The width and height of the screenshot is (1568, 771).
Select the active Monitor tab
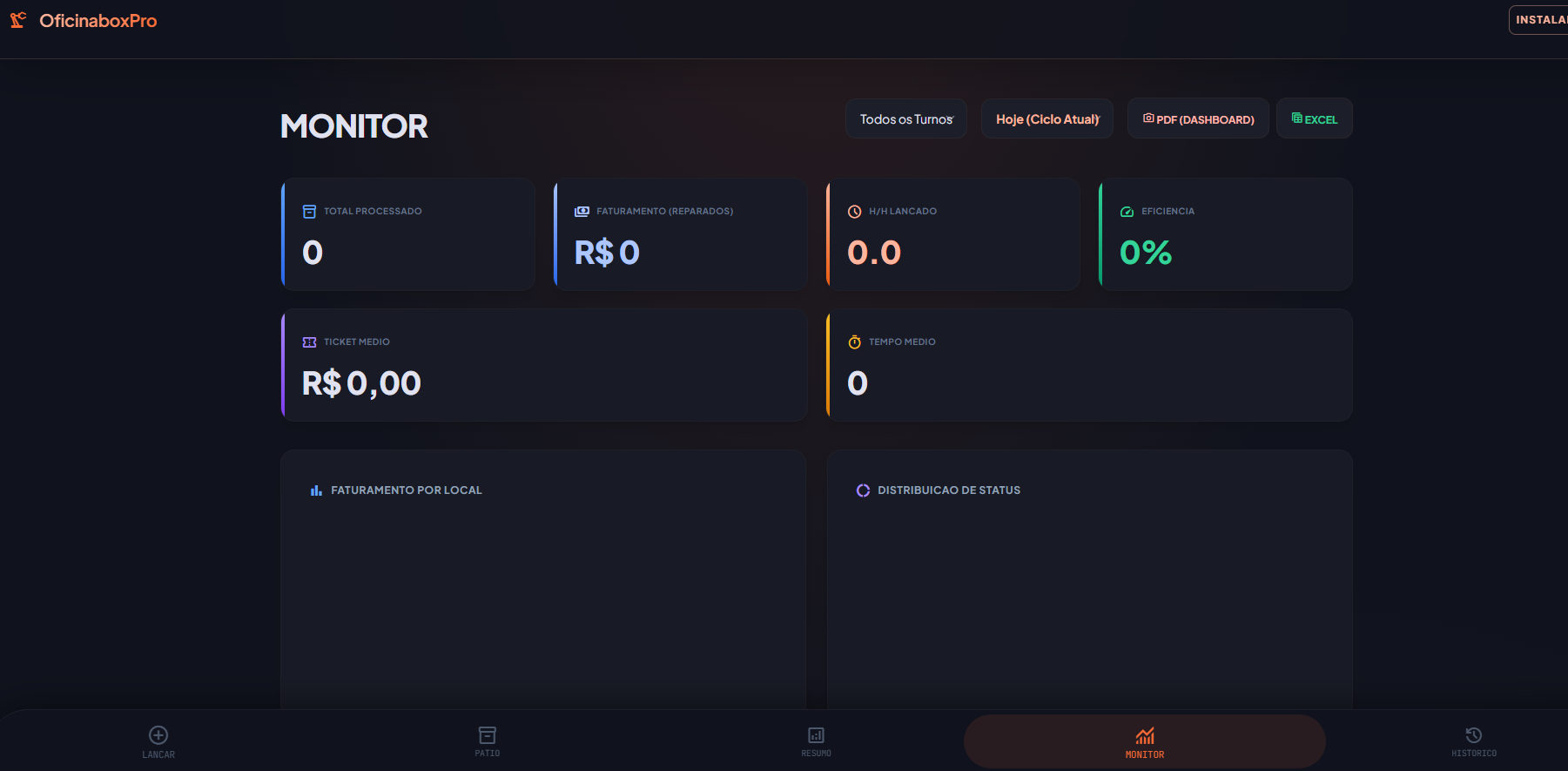(1145, 742)
